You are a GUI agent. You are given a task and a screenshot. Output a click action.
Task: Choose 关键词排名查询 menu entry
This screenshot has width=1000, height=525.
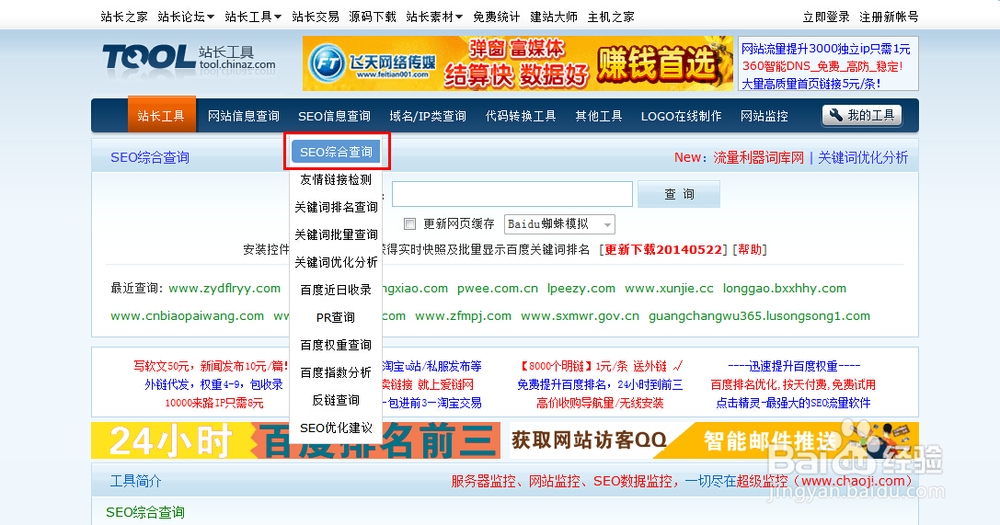336,207
